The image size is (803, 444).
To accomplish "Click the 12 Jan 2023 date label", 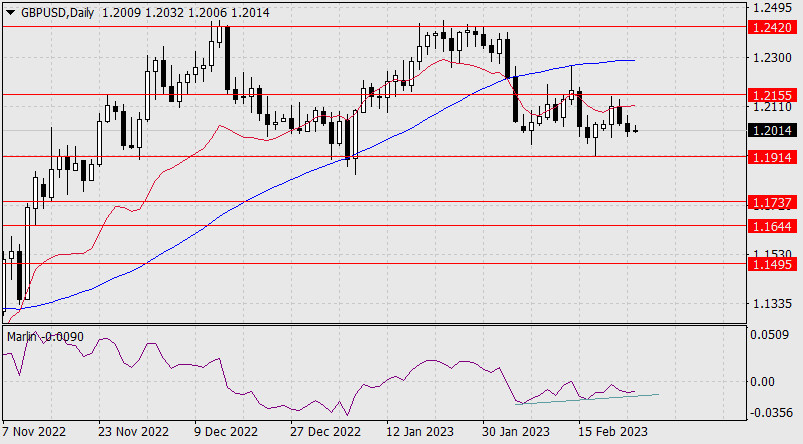I will click(420, 432).
